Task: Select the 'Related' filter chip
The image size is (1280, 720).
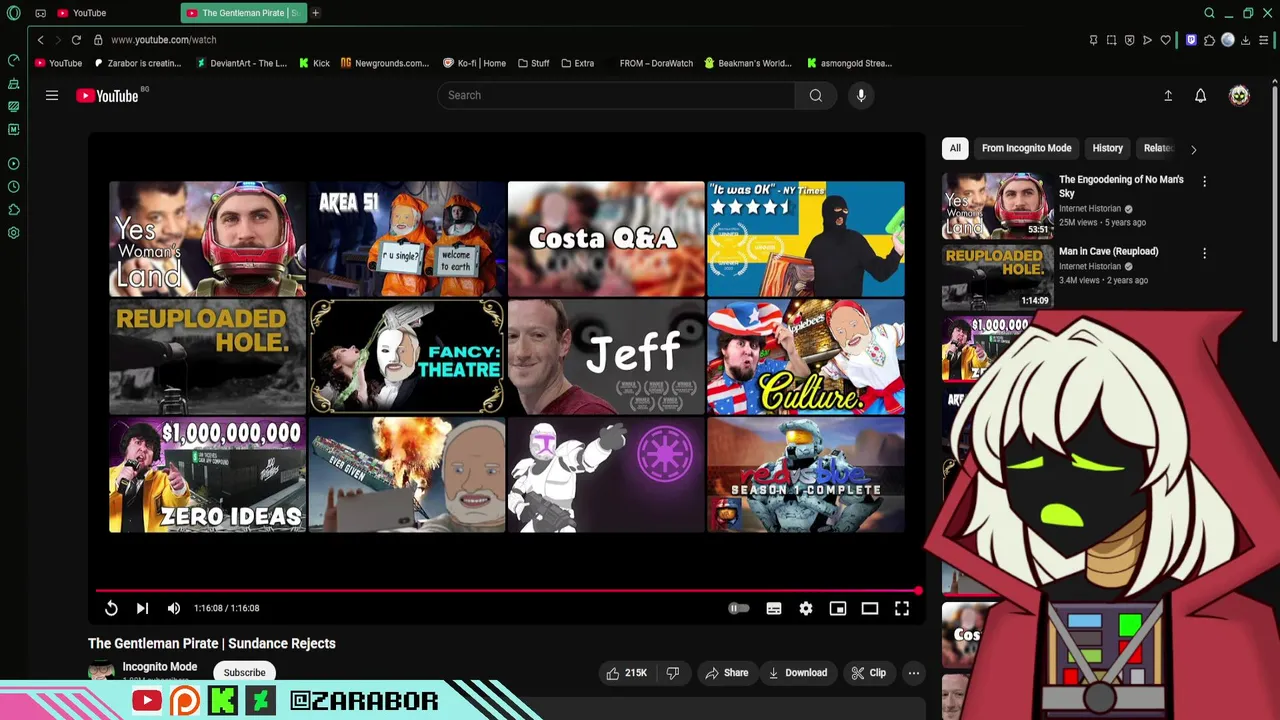Action: point(1158,148)
